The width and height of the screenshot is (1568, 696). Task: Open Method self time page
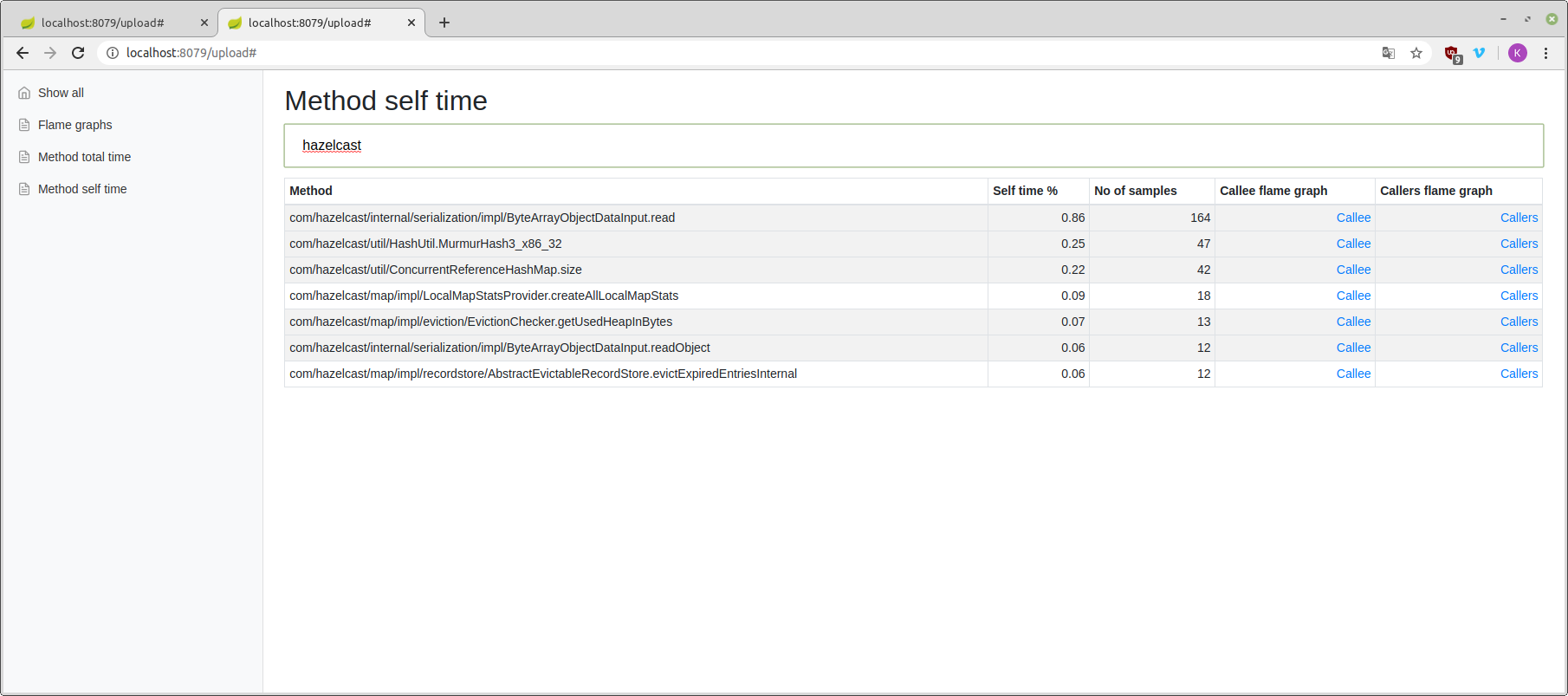point(82,189)
